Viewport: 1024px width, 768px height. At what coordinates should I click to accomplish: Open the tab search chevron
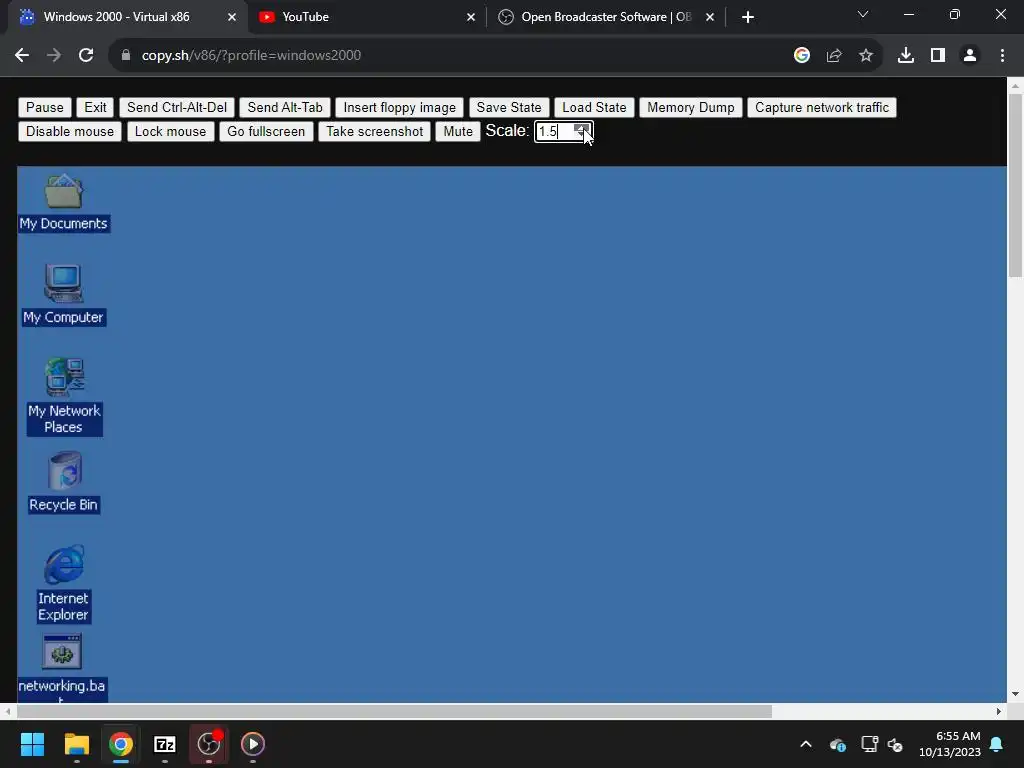point(863,14)
